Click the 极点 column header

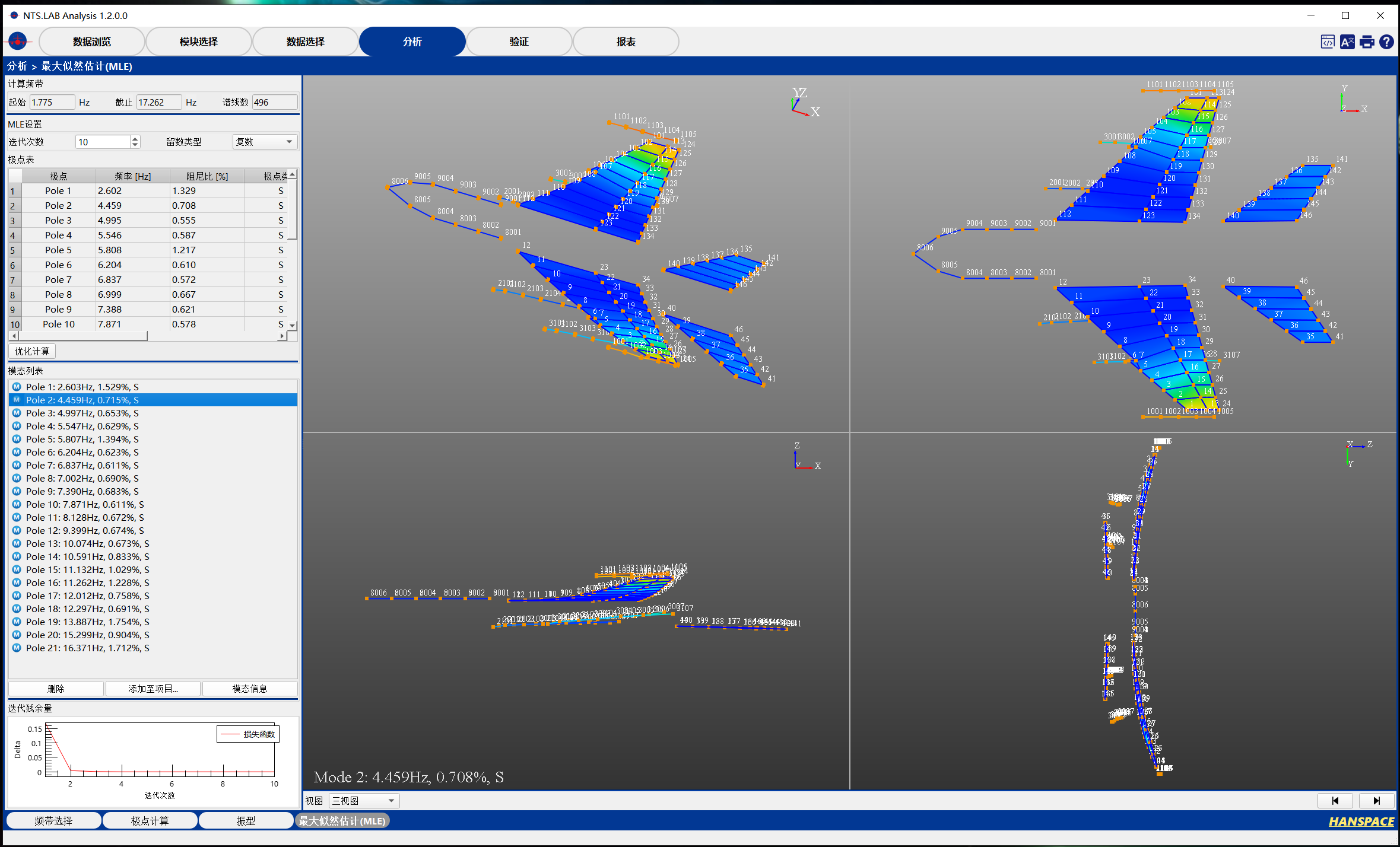click(x=59, y=176)
